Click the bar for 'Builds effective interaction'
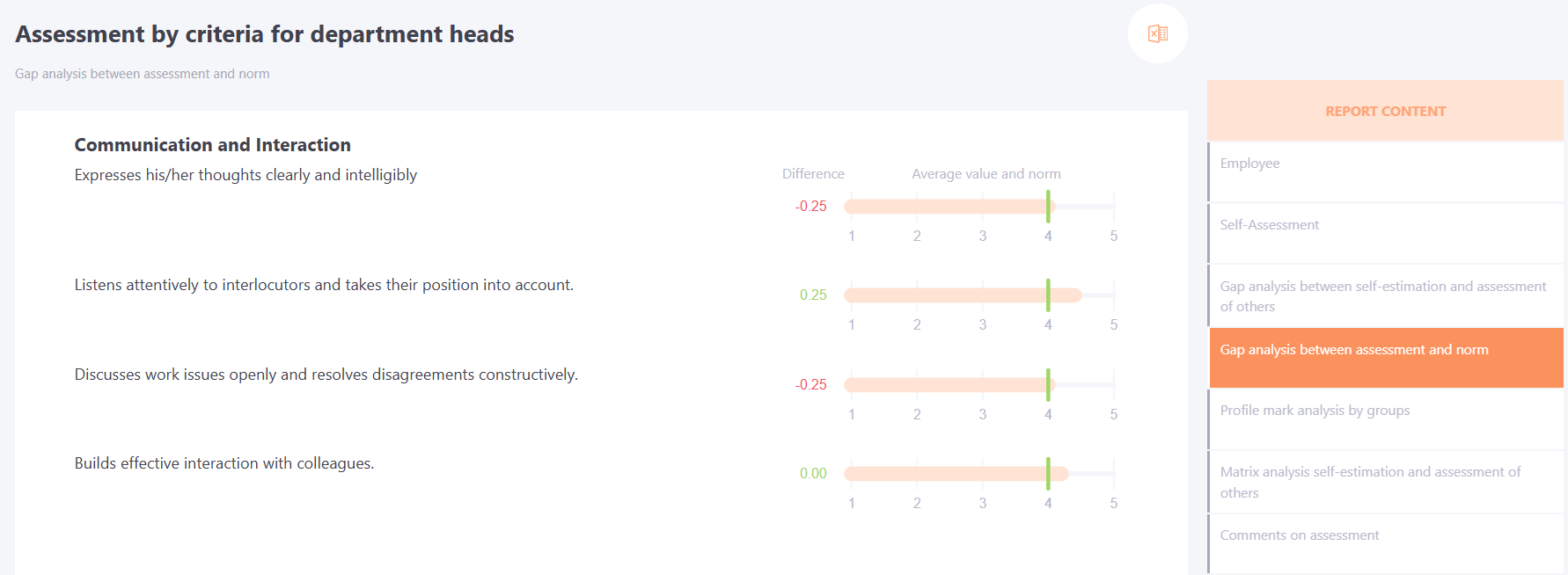 979,474
